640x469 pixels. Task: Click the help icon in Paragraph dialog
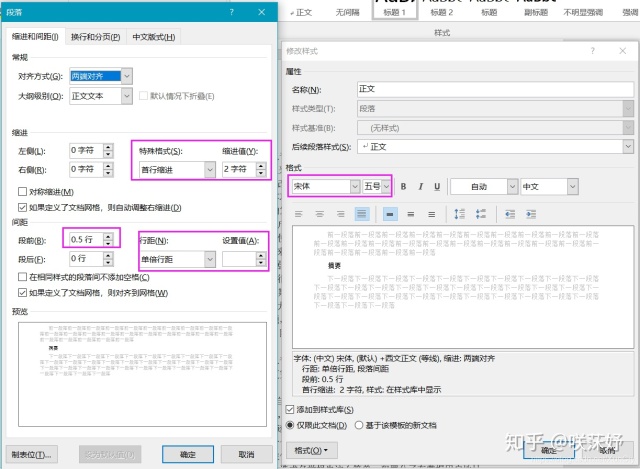pyautogui.click(x=231, y=12)
